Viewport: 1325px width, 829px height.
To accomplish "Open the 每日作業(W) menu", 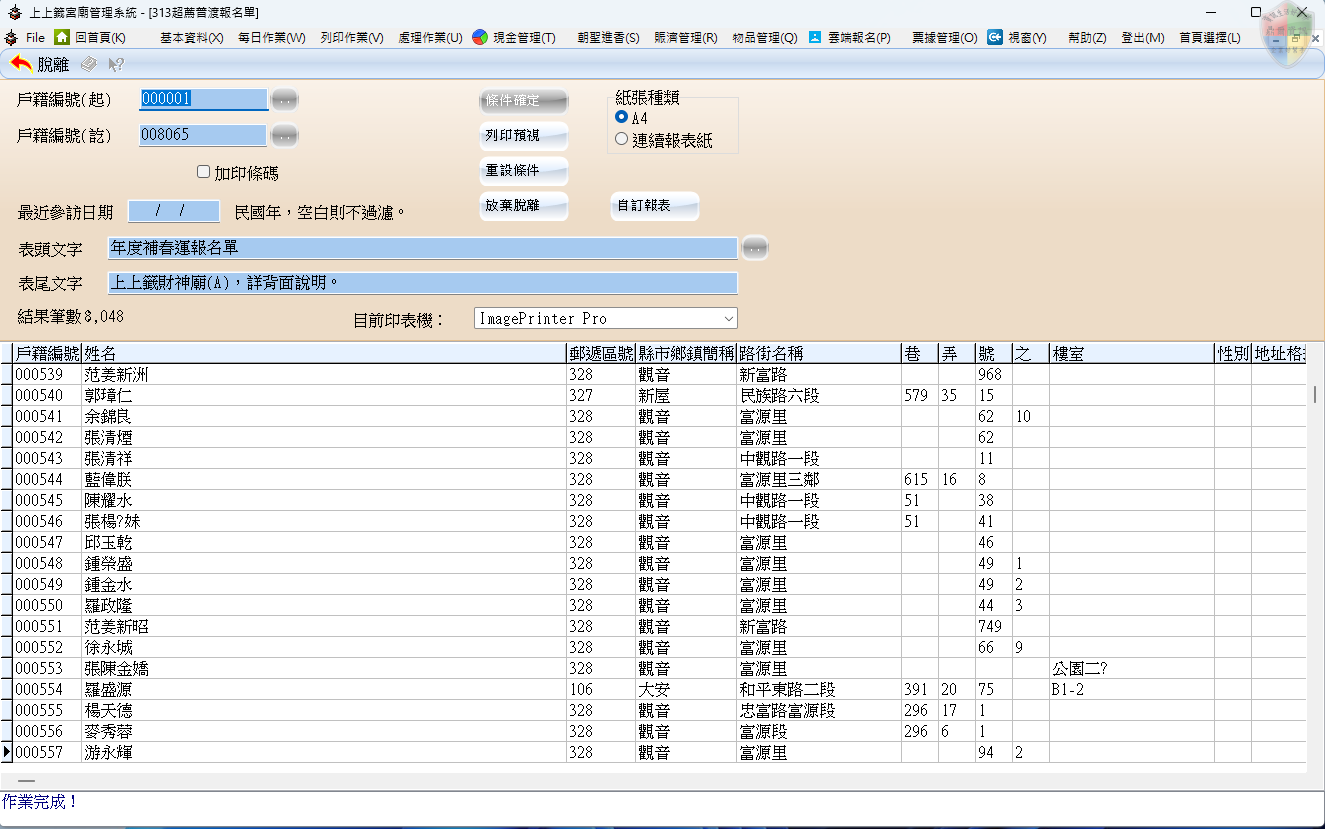I will 271,37.
